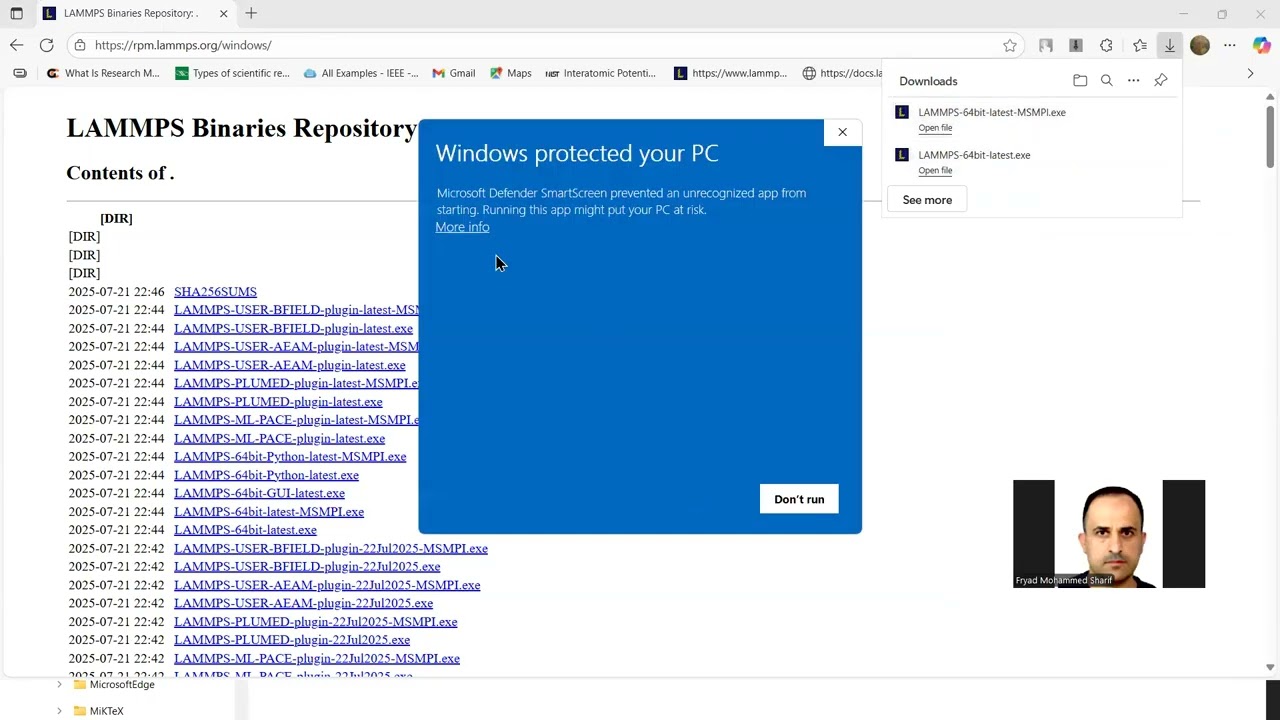Open the SHA256SUMS link
This screenshot has width=1280, height=720.
(215, 292)
